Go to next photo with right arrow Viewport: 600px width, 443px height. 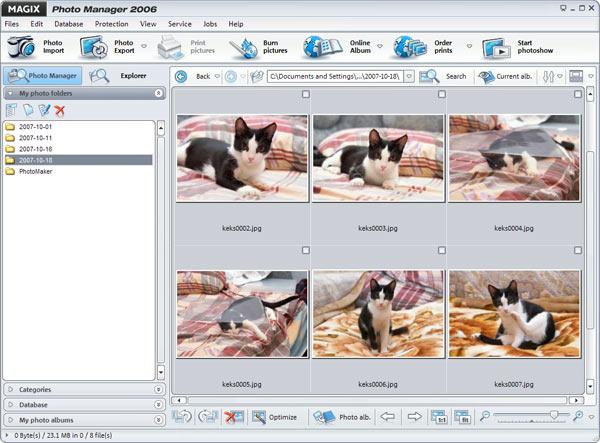click(414, 417)
